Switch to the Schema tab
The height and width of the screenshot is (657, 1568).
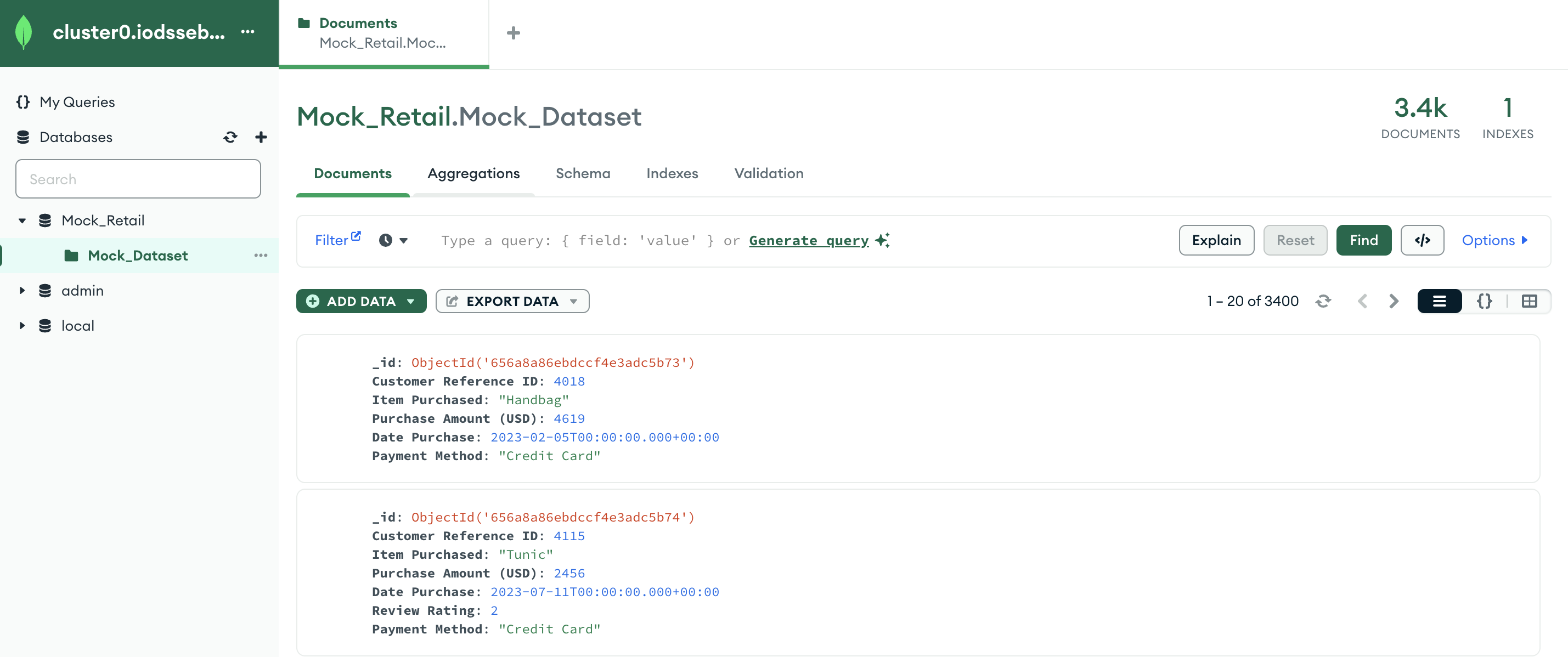click(583, 173)
